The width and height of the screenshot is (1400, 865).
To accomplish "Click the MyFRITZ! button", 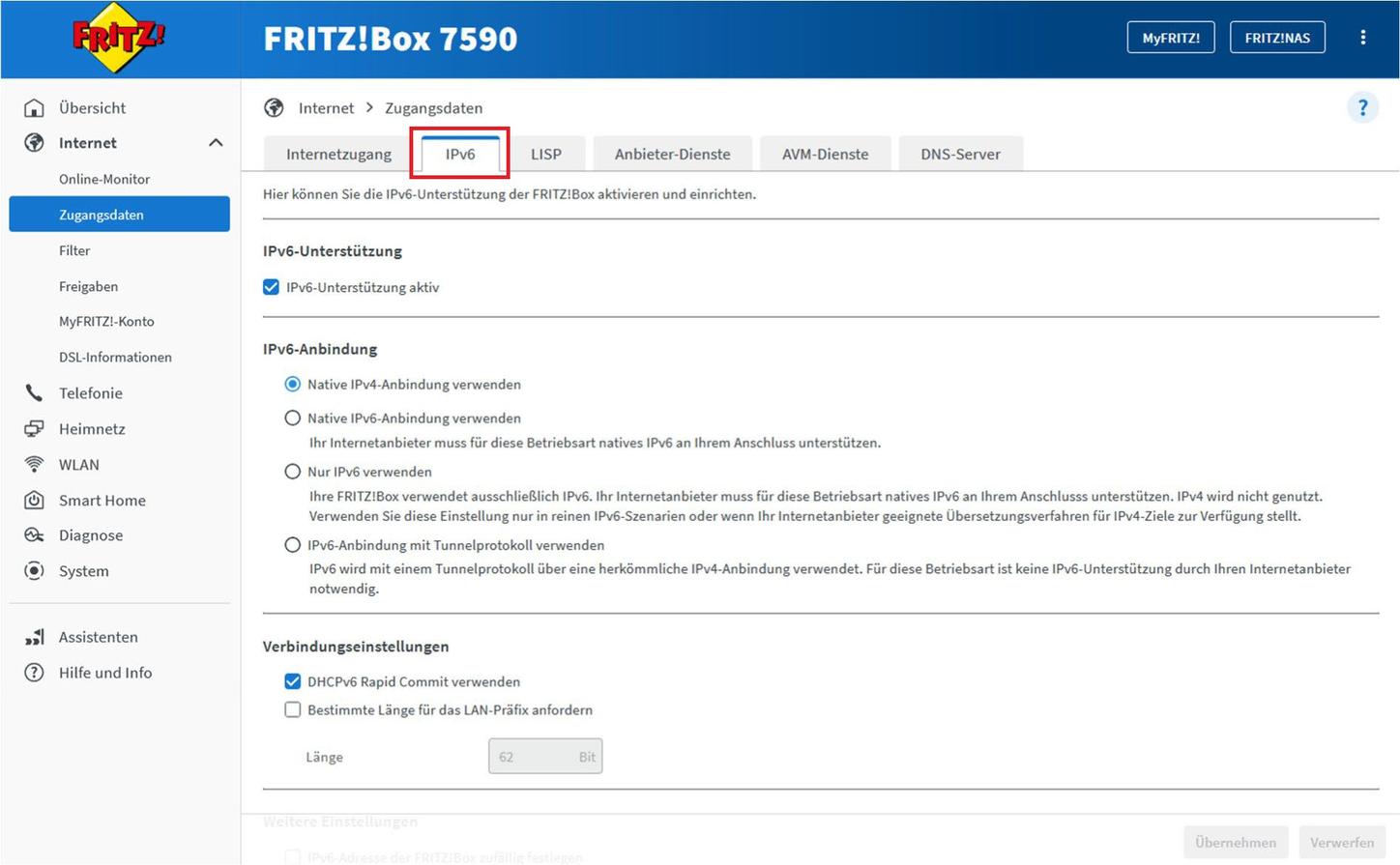I will [1170, 37].
